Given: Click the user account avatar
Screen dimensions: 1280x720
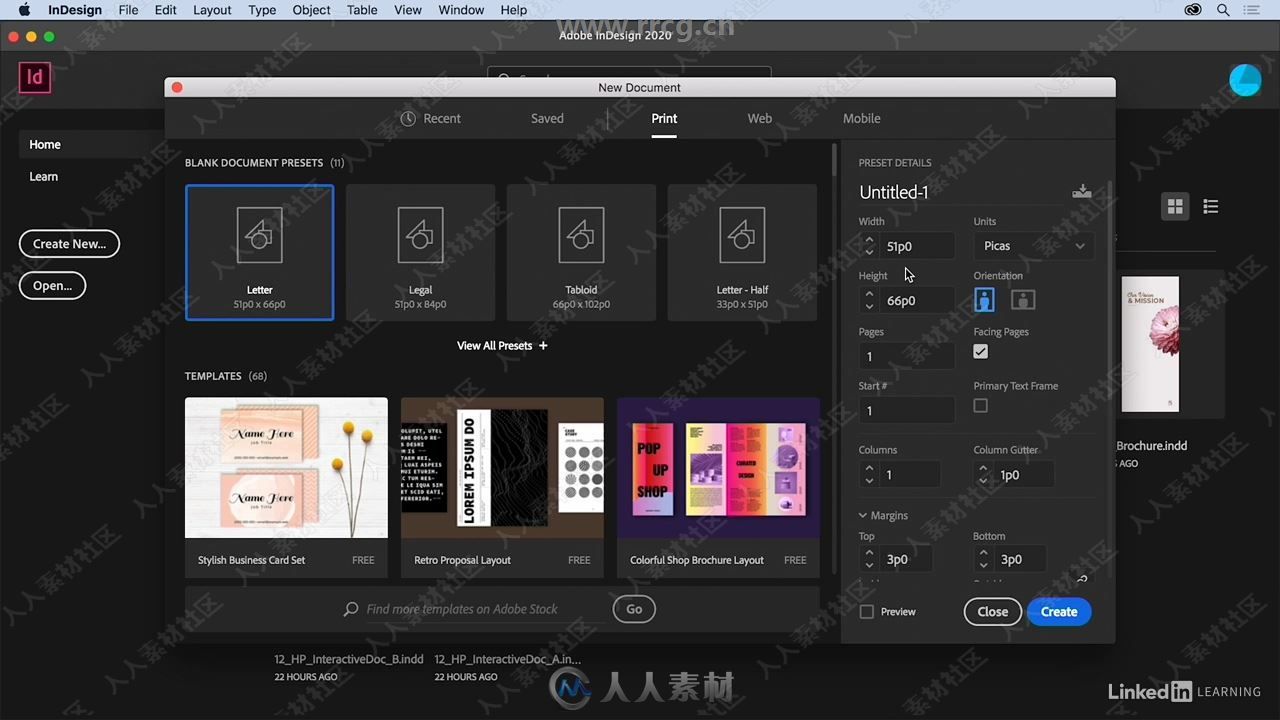Looking at the screenshot, I should click(x=1245, y=80).
